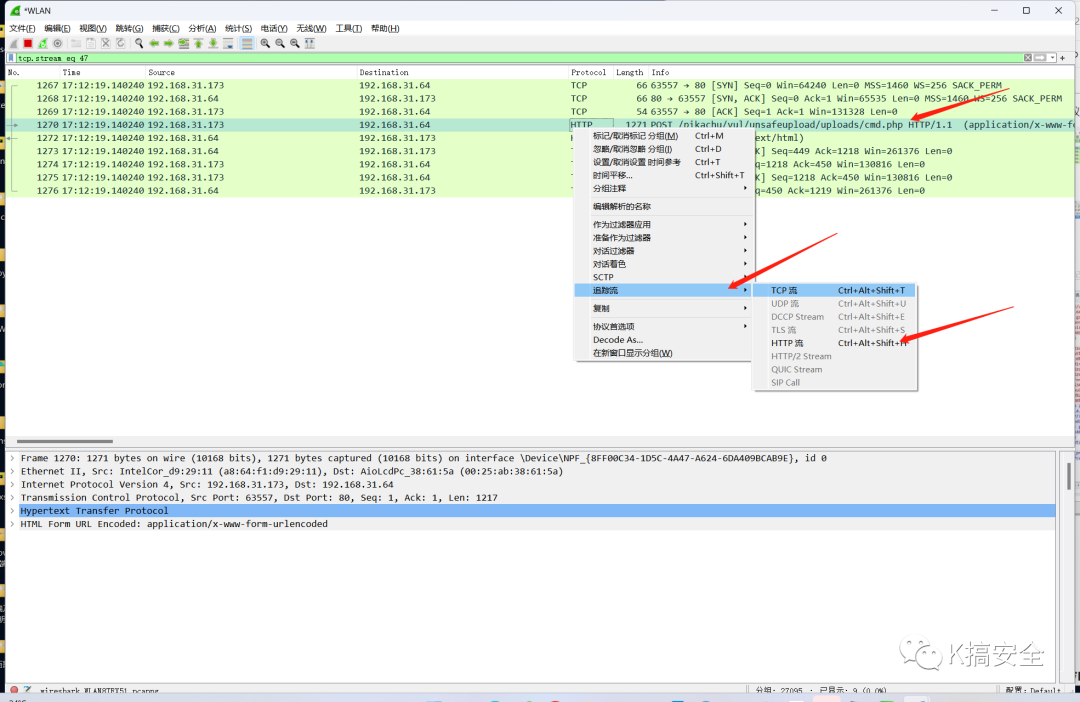Select packet row number 1267
Screen dimensions: 1080x702
pyautogui.click(x=540, y=85)
